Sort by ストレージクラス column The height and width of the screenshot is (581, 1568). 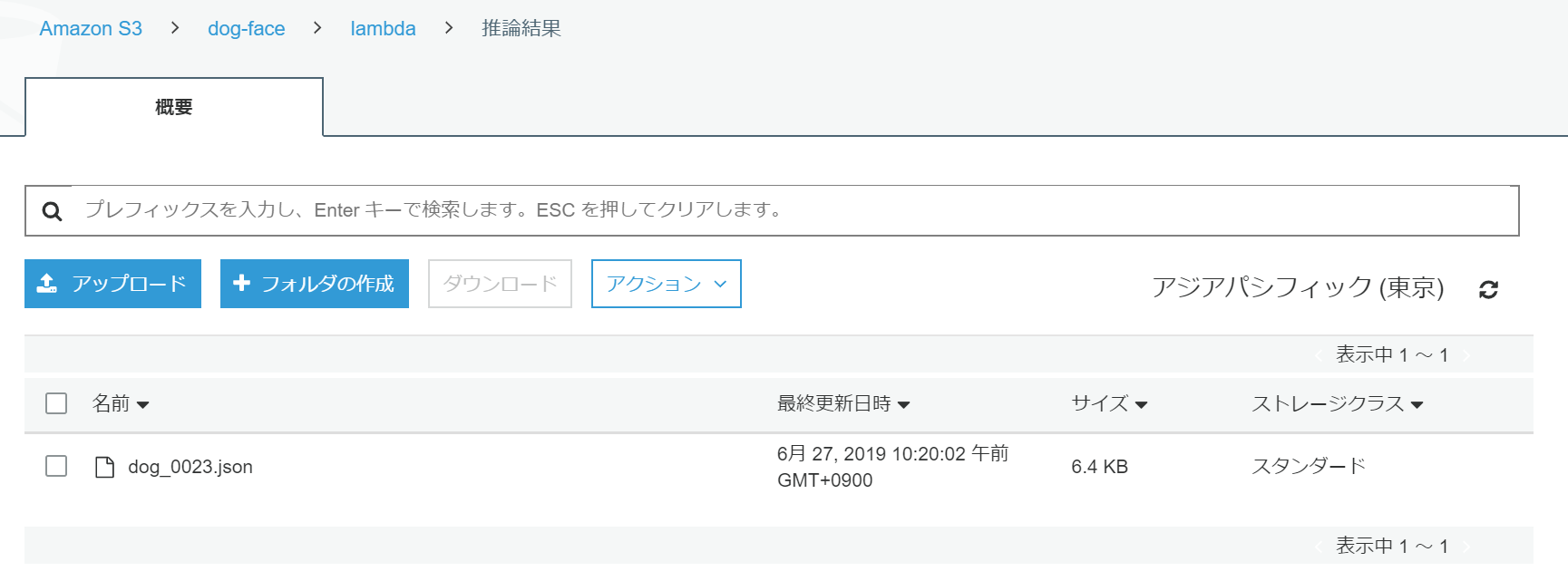[1337, 403]
